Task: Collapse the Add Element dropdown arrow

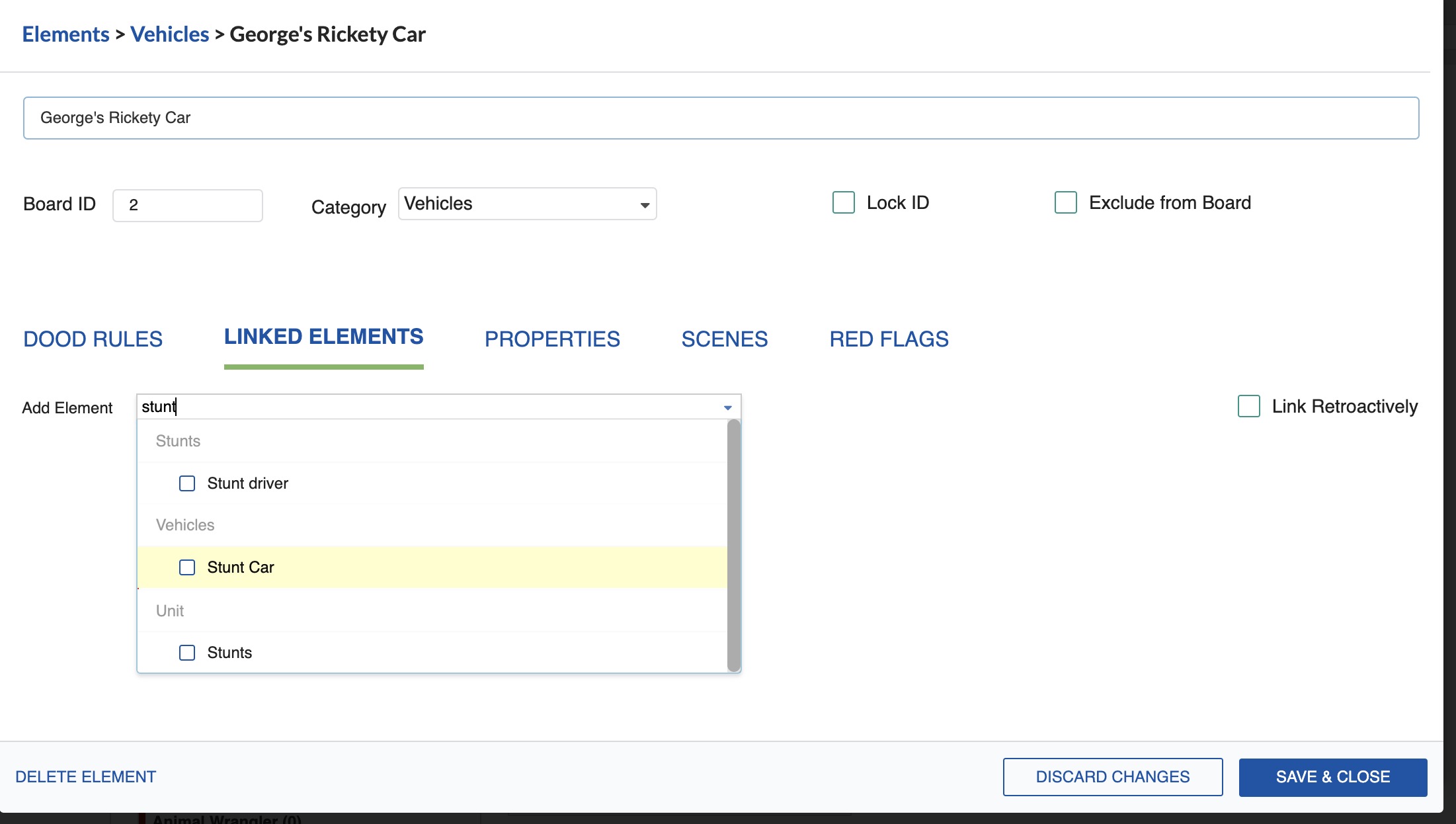Action: (727, 407)
